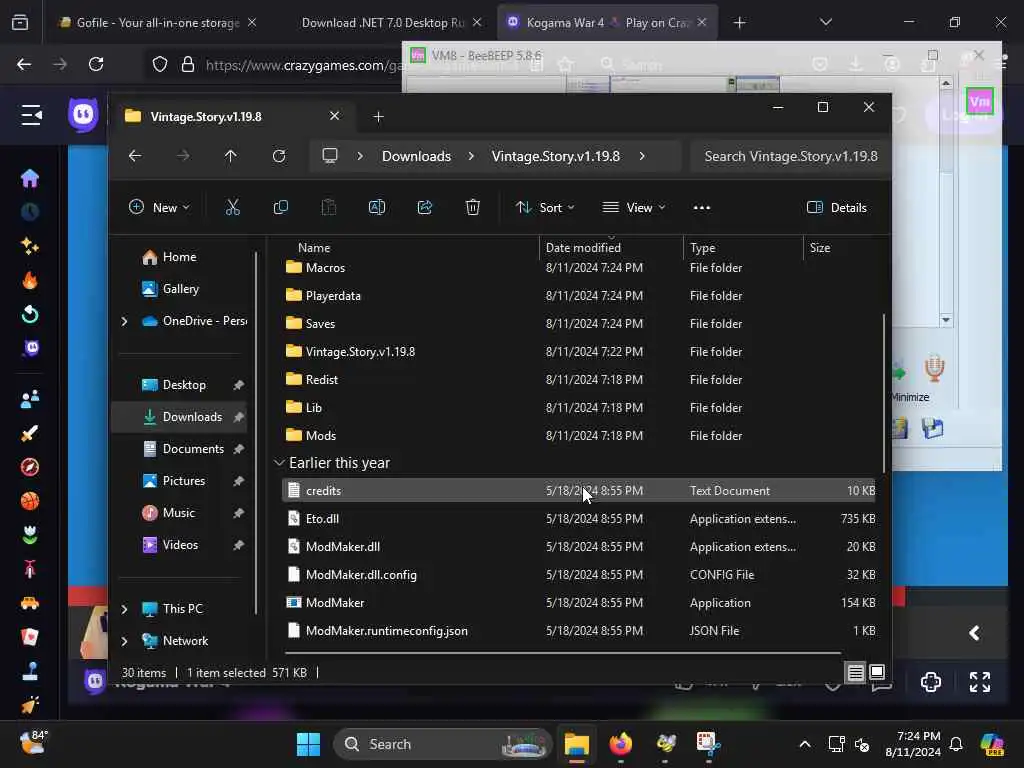Switch to large thumbnails view layout button
The image size is (1024, 768).
pyautogui.click(x=877, y=672)
